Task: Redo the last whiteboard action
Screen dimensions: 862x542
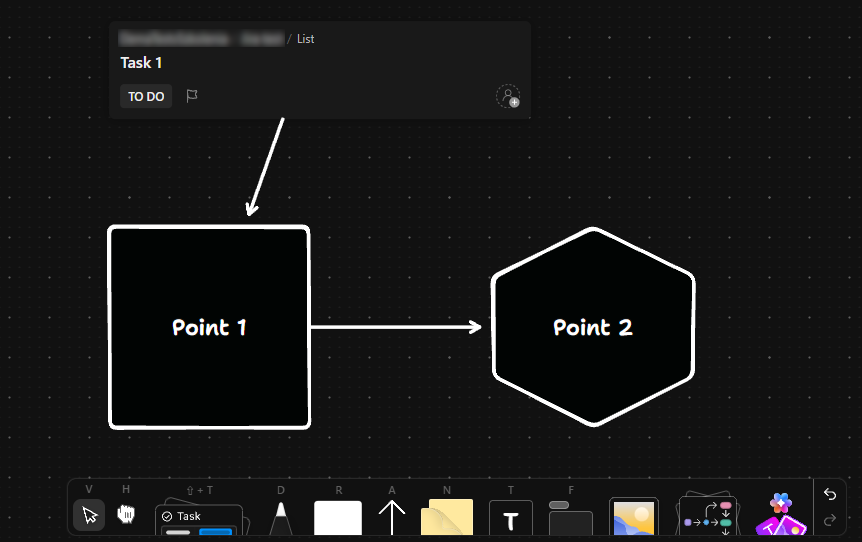Action: coord(830,519)
